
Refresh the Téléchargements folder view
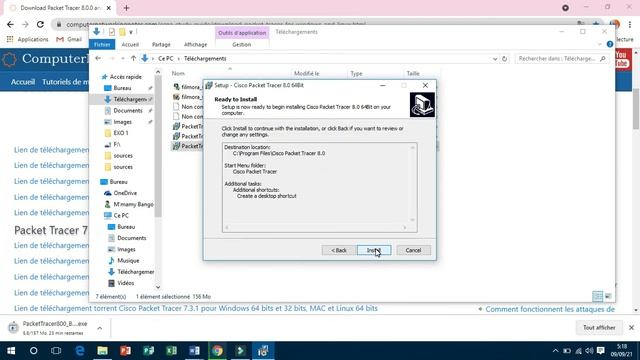coord(504,59)
